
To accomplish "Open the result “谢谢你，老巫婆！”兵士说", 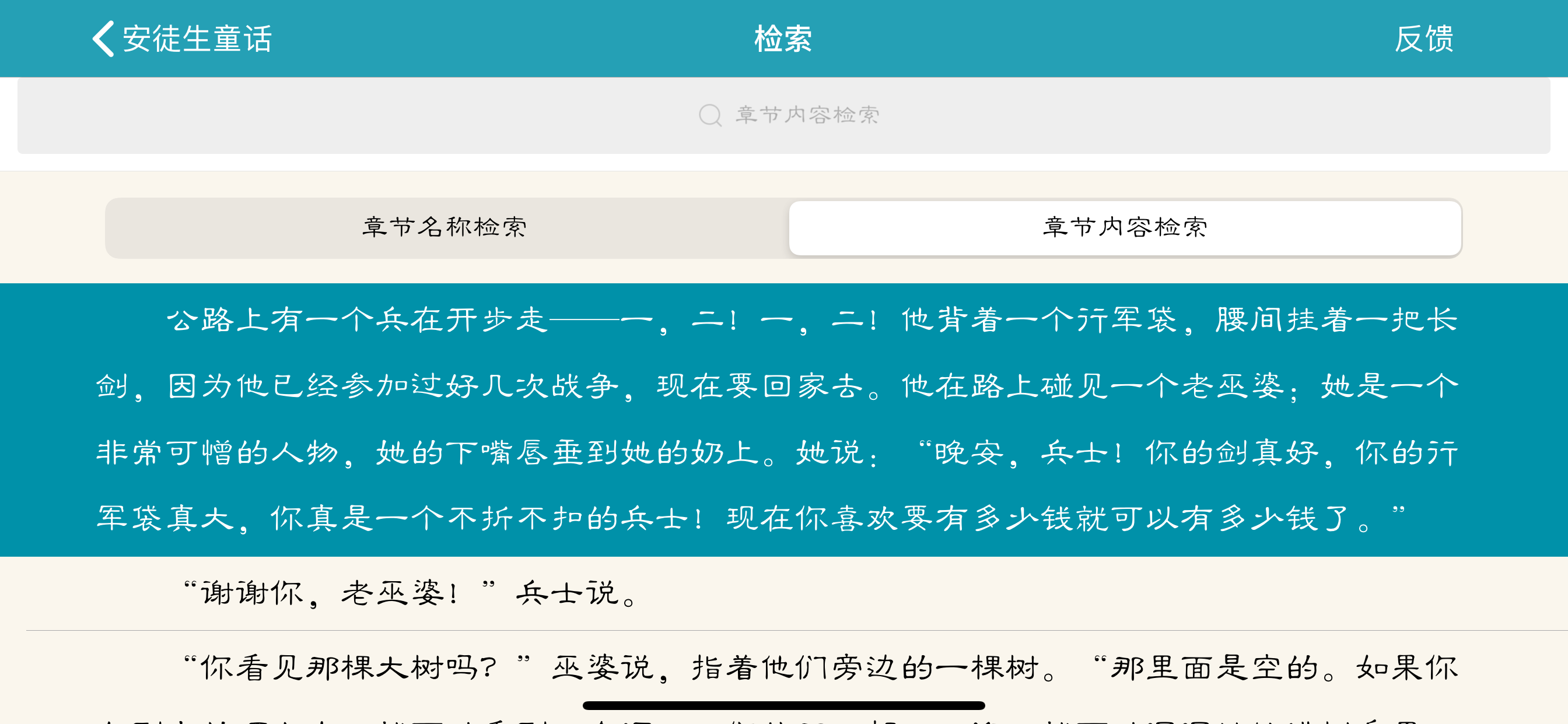I will [411, 593].
